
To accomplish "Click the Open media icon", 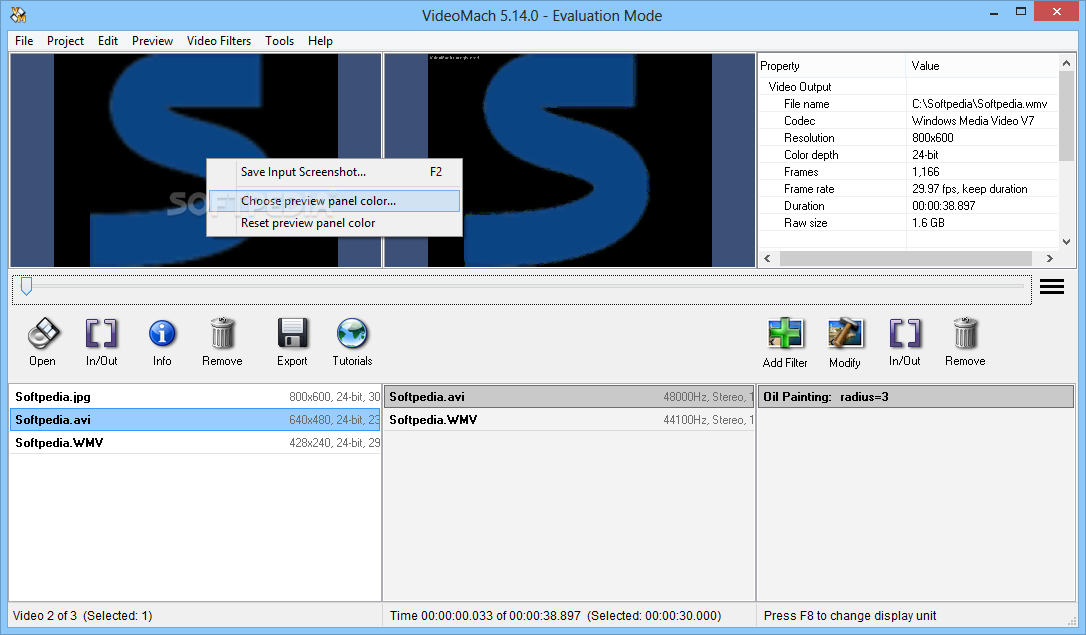I will (x=43, y=334).
